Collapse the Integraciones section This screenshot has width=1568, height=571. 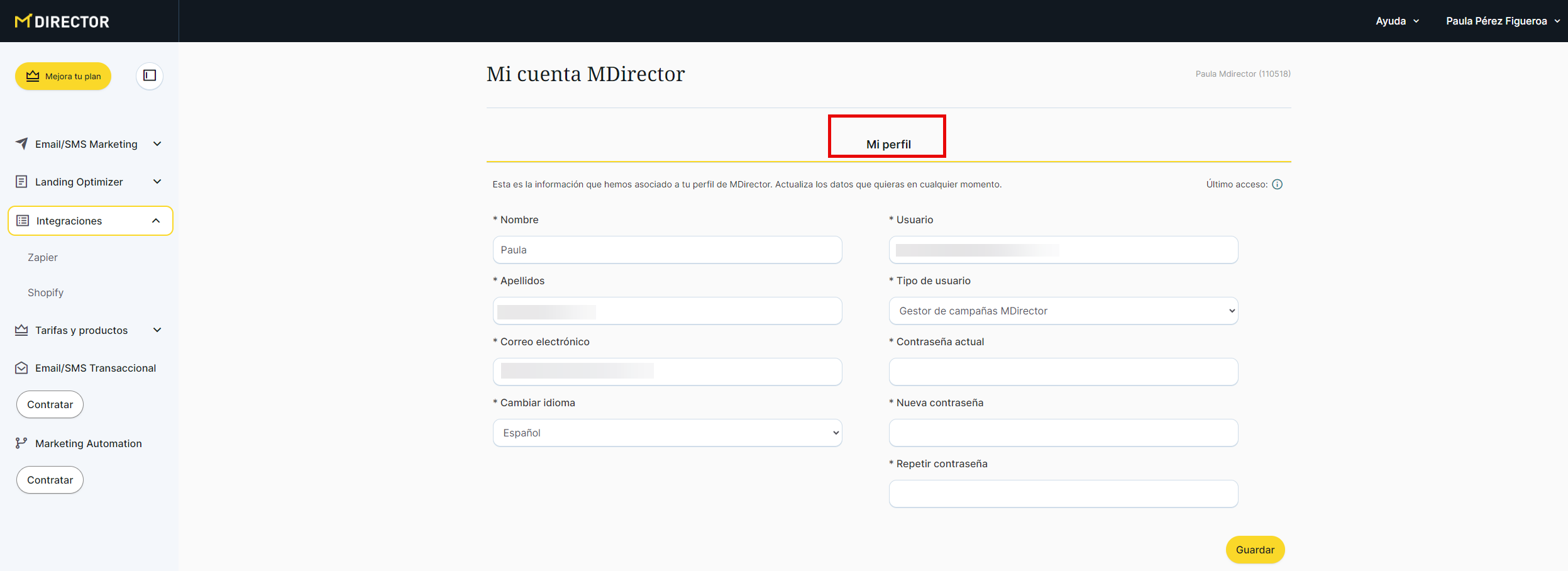click(156, 221)
